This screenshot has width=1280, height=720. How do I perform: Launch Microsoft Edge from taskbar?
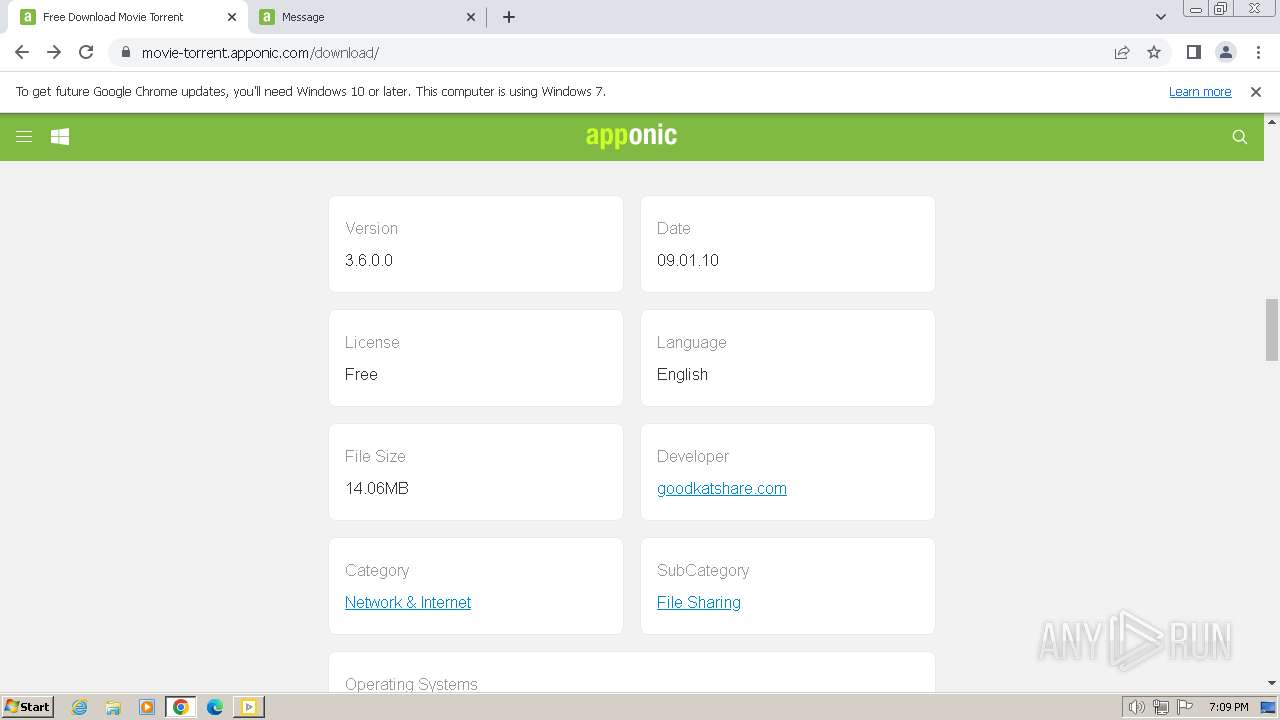click(x=215, y=707)
